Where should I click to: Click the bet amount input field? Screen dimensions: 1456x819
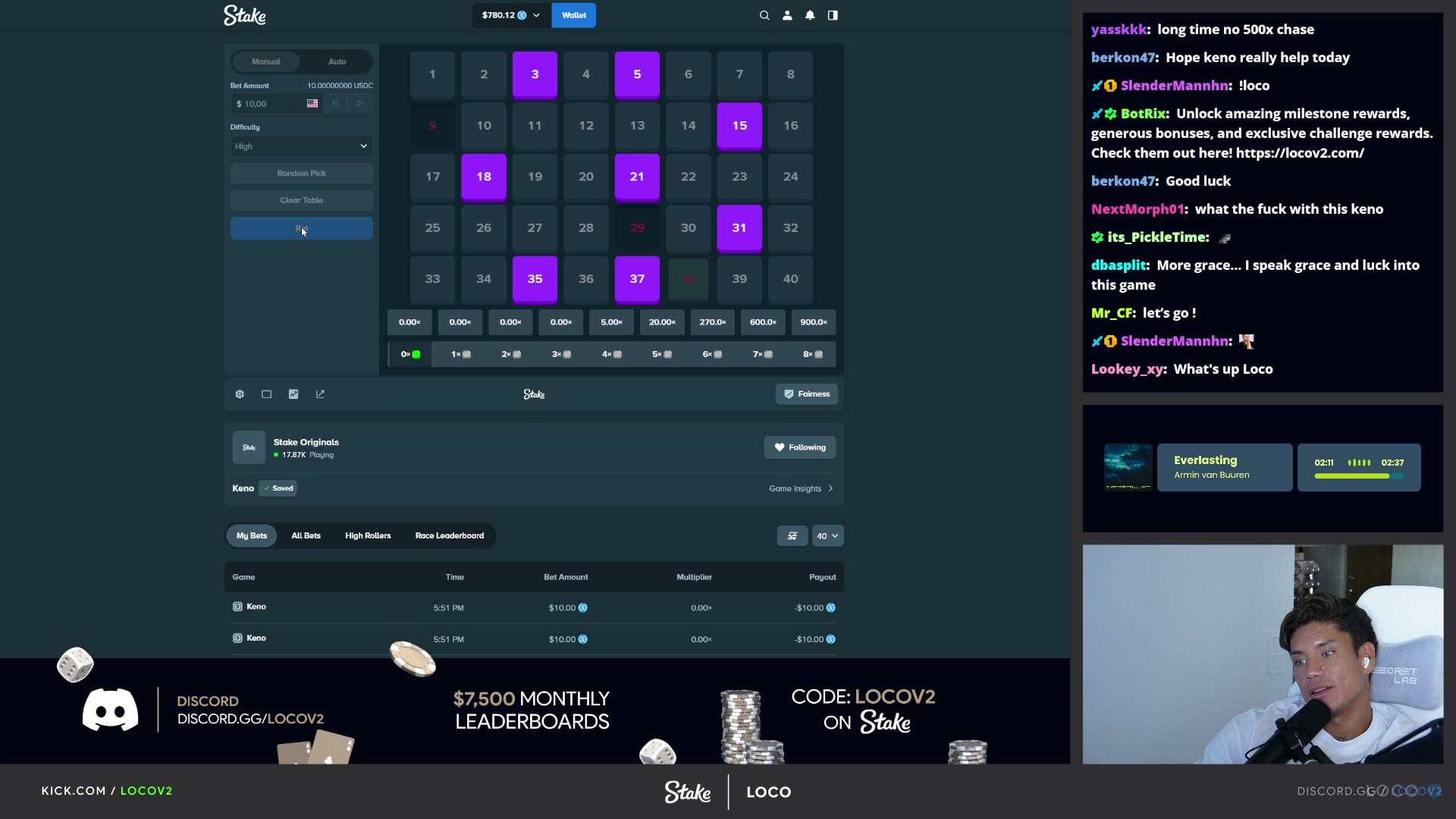[276, 104]
